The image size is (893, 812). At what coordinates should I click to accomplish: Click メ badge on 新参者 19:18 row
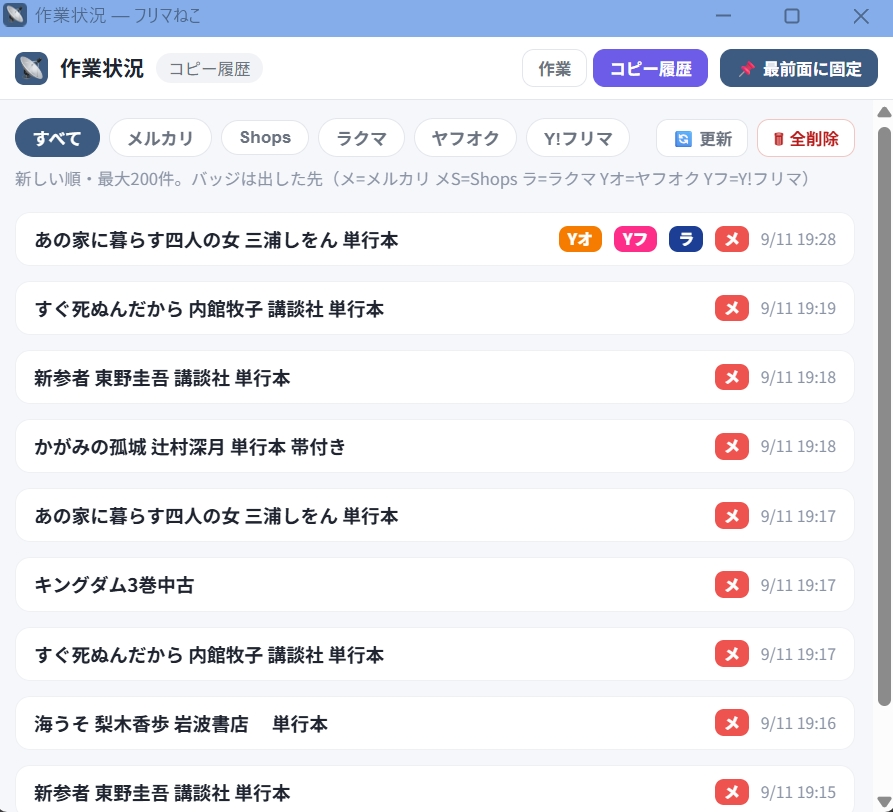[x=732, y=377]
